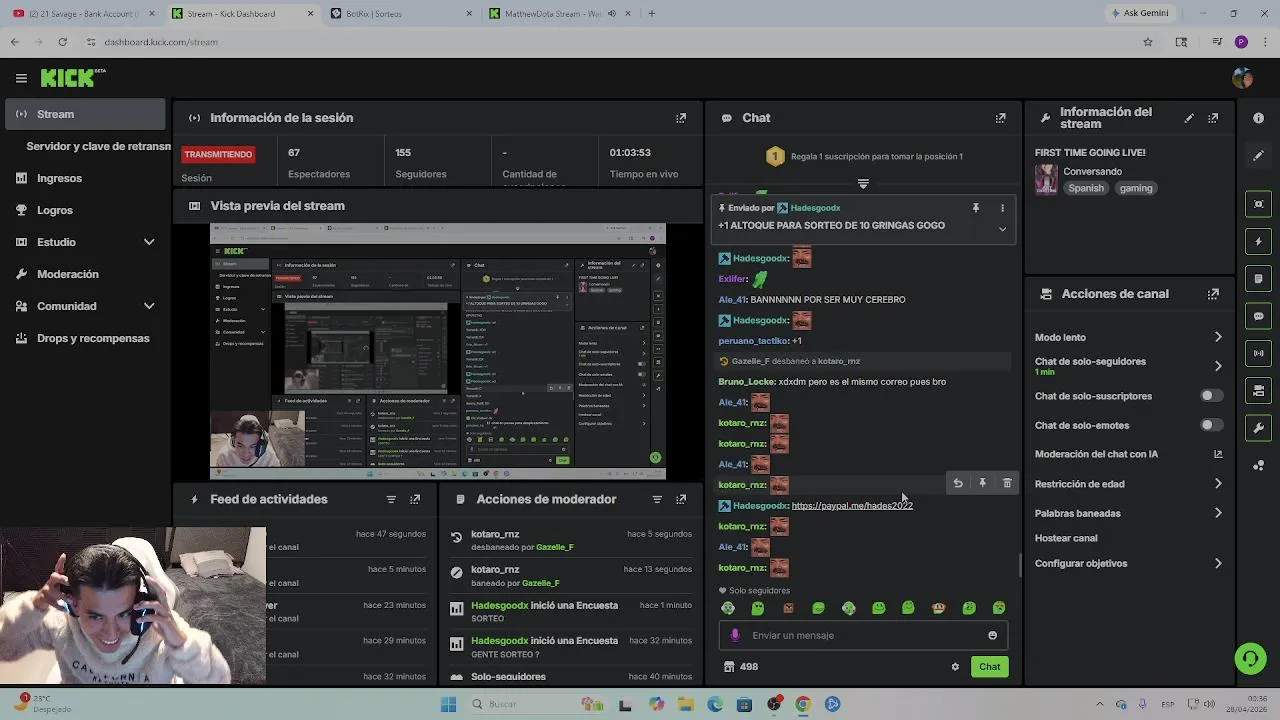Click the Windows Start button on taskbar
The image size is (1280, 720).
click(x=448, y=704)
